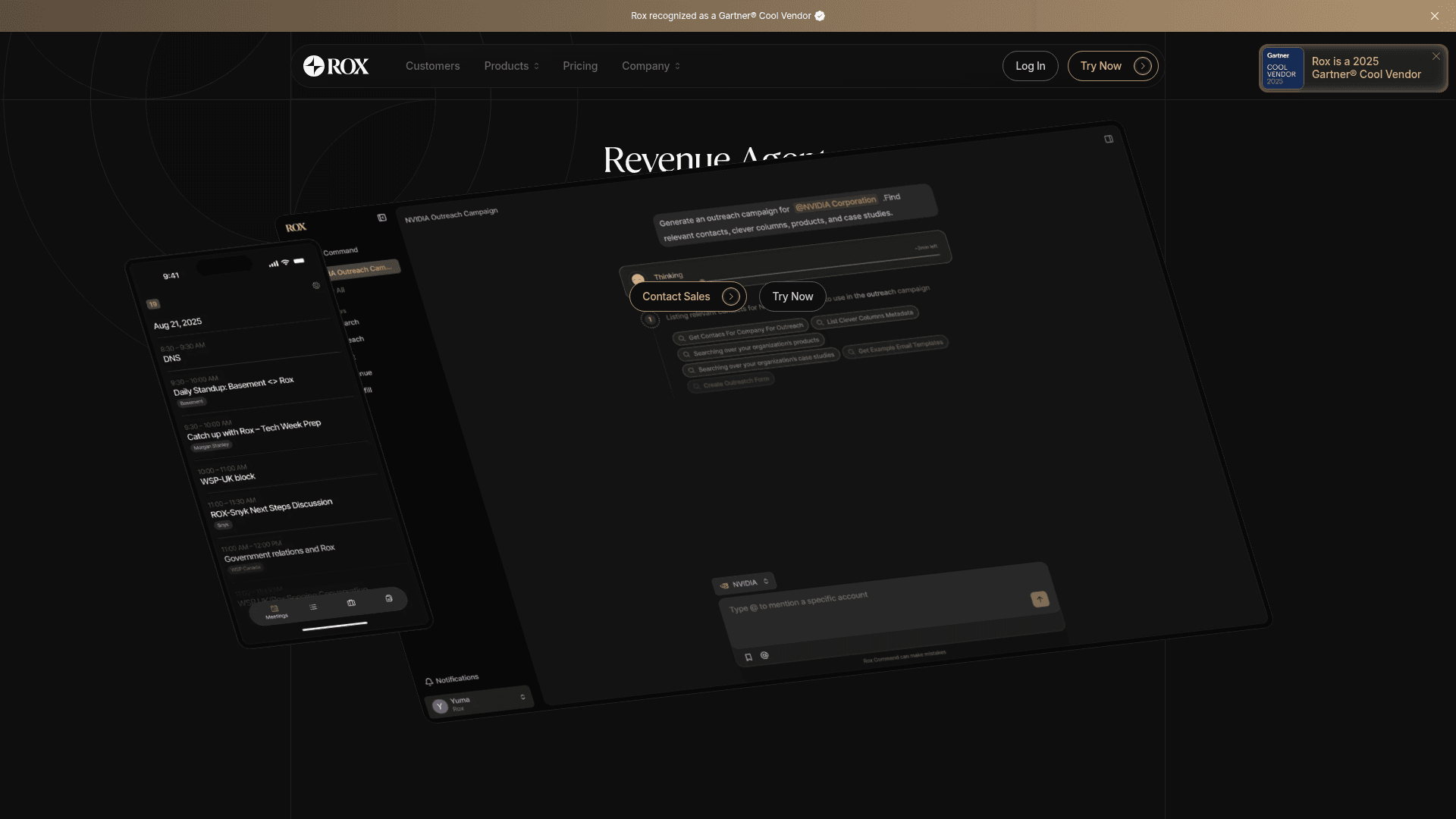Open settings via the gear icon on the phone screen
Image resolution: width=1456 pixels, height=819 pixels.
pos(316,286)
